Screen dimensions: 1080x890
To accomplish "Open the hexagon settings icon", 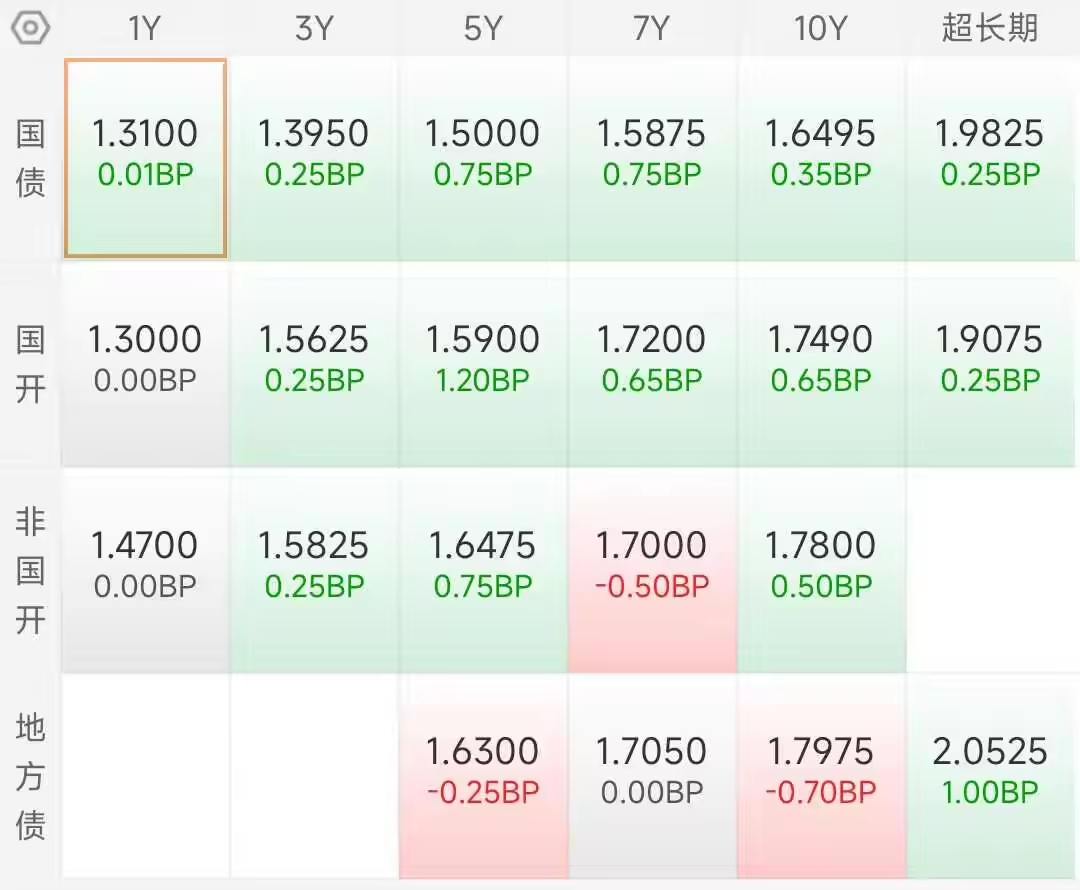I will pyautogui.click(x=30, y=29).
